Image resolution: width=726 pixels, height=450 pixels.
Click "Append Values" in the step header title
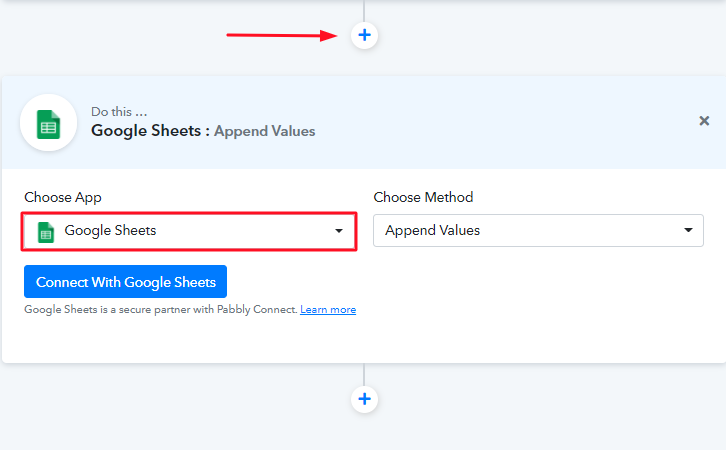[265, 131]
